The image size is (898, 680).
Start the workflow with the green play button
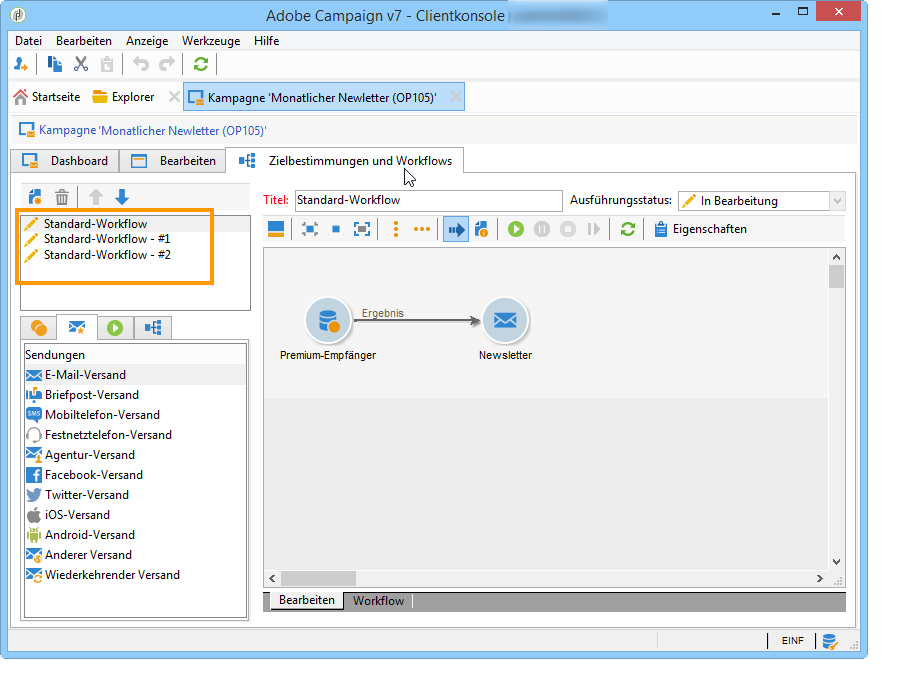click(515, 229)
